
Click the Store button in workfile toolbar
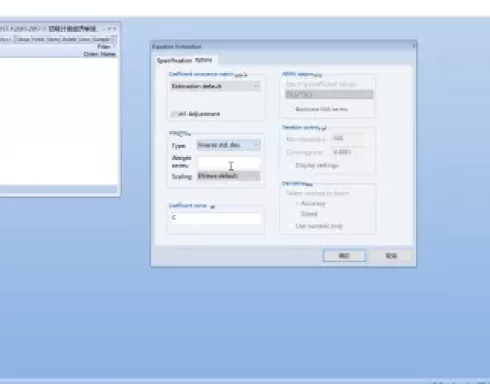[53, 39]
